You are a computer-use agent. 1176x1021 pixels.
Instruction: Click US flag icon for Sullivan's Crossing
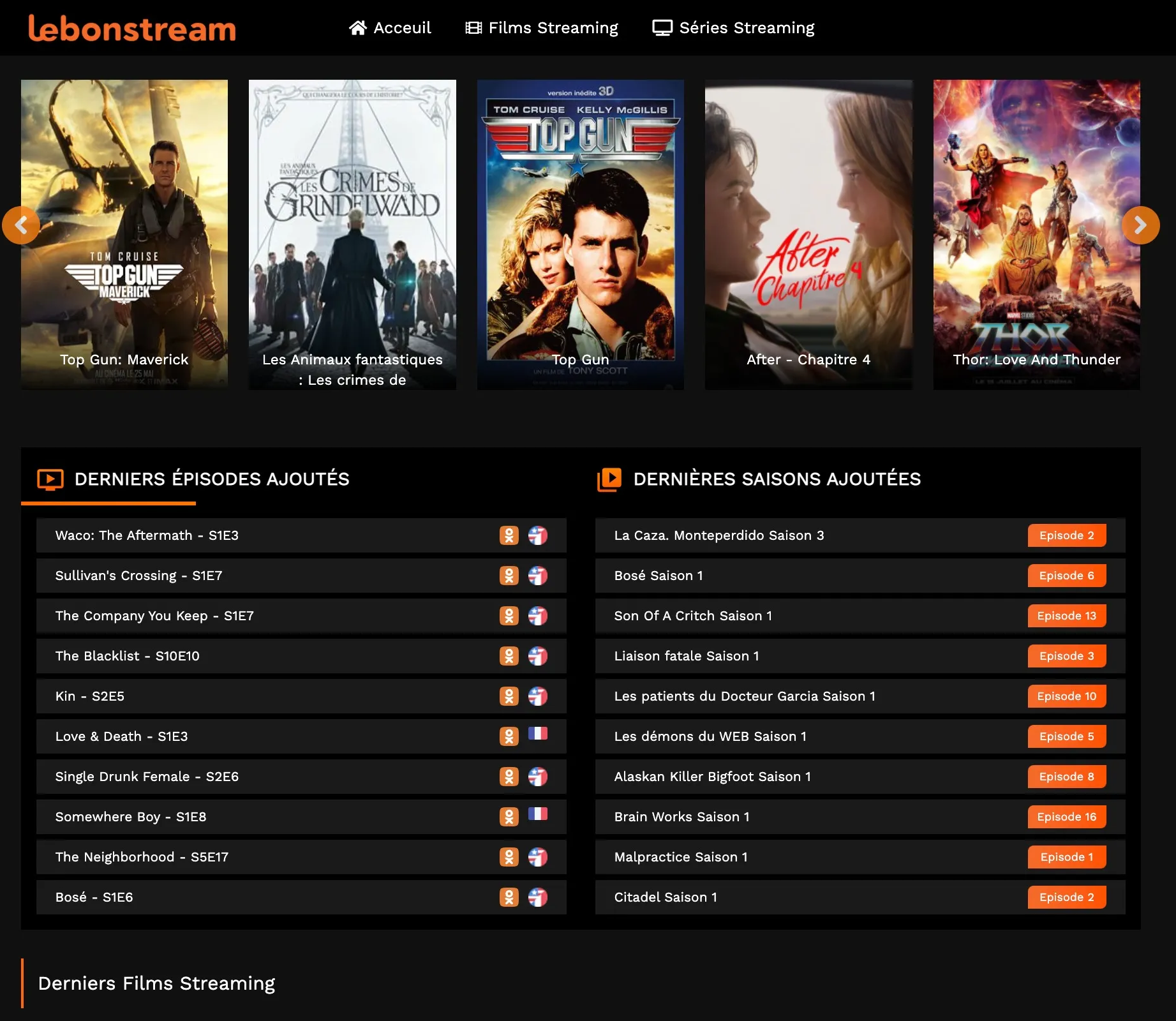coord(538,576)
